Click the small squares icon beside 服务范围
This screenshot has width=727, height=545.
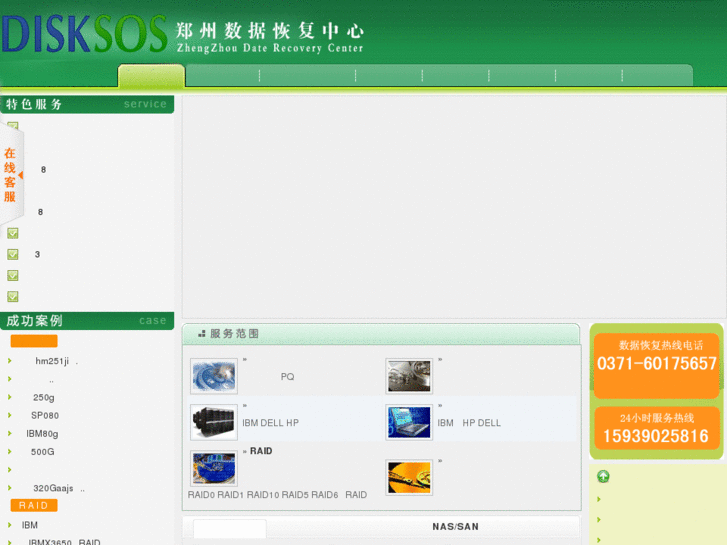click(202, 333)
